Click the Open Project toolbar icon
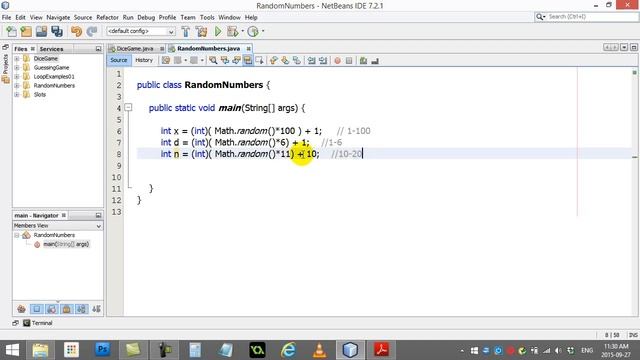This screenshot has height=360, width=640. [41, 31]
